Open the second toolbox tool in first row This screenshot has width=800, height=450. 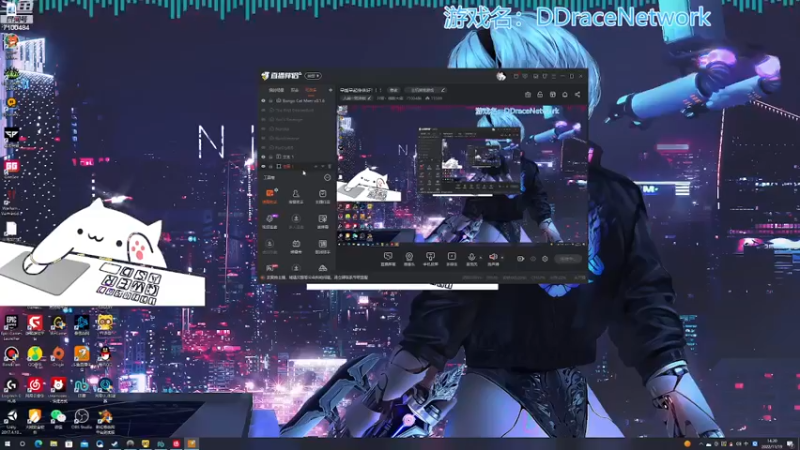point(296,195)
